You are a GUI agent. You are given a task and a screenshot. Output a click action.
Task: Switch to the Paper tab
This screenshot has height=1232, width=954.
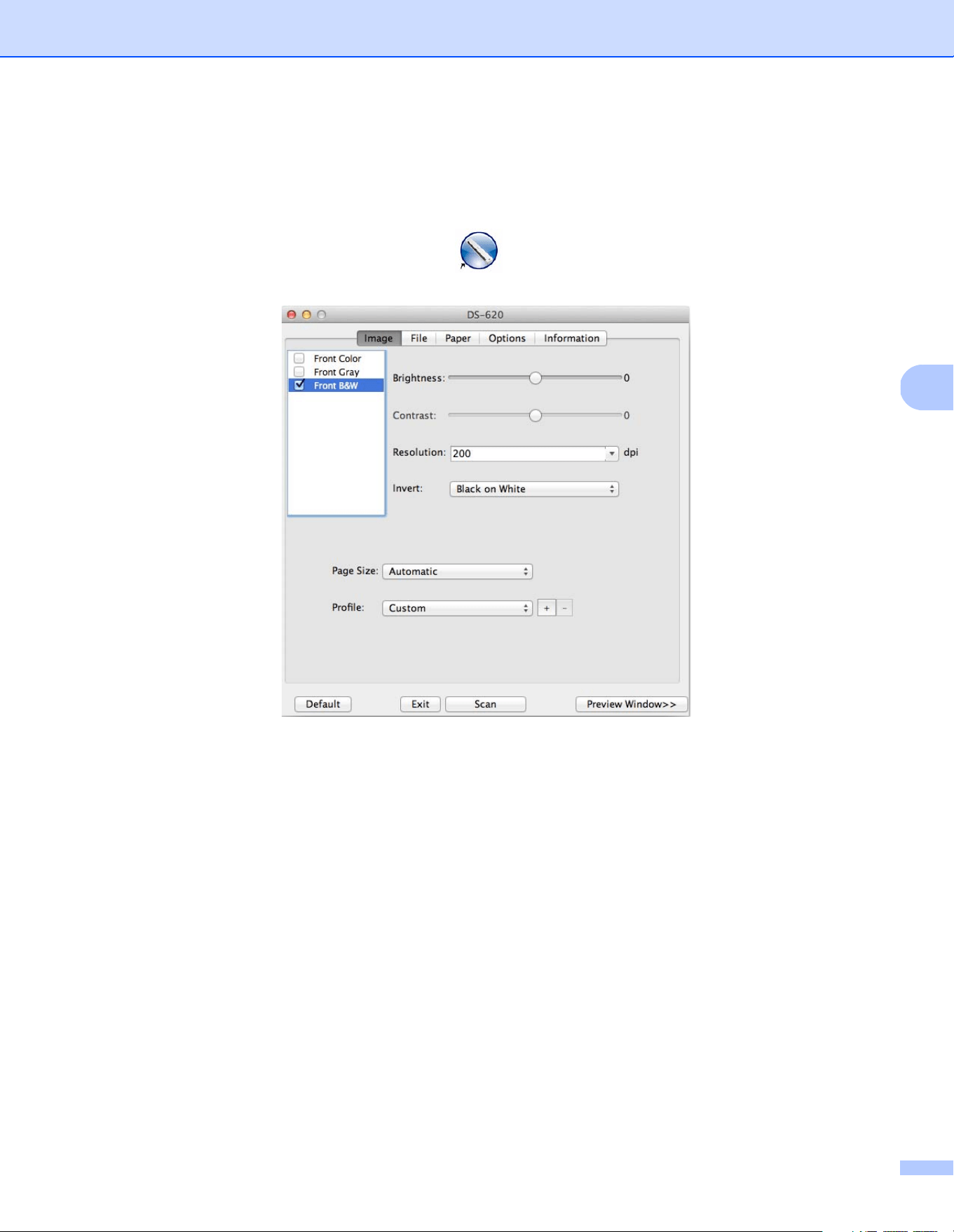pyautogui.click(x=458, y=338)
